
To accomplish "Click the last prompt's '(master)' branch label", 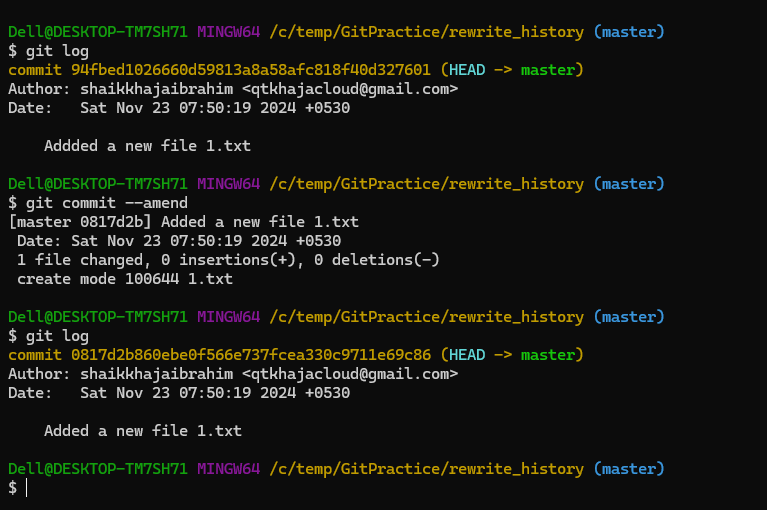I will [629, 469].
